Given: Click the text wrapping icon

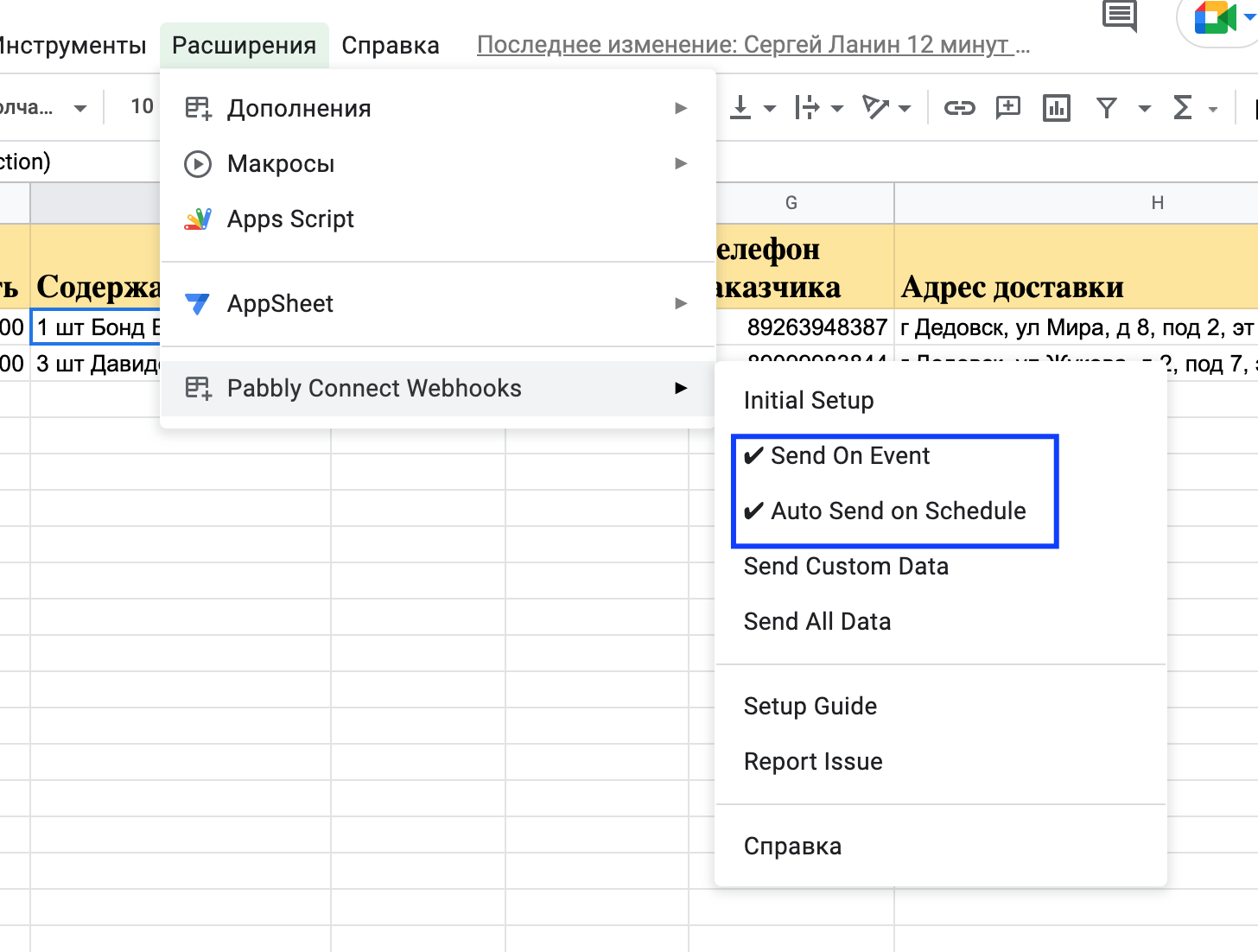Looking at the screenshot, I should [807, 108].
